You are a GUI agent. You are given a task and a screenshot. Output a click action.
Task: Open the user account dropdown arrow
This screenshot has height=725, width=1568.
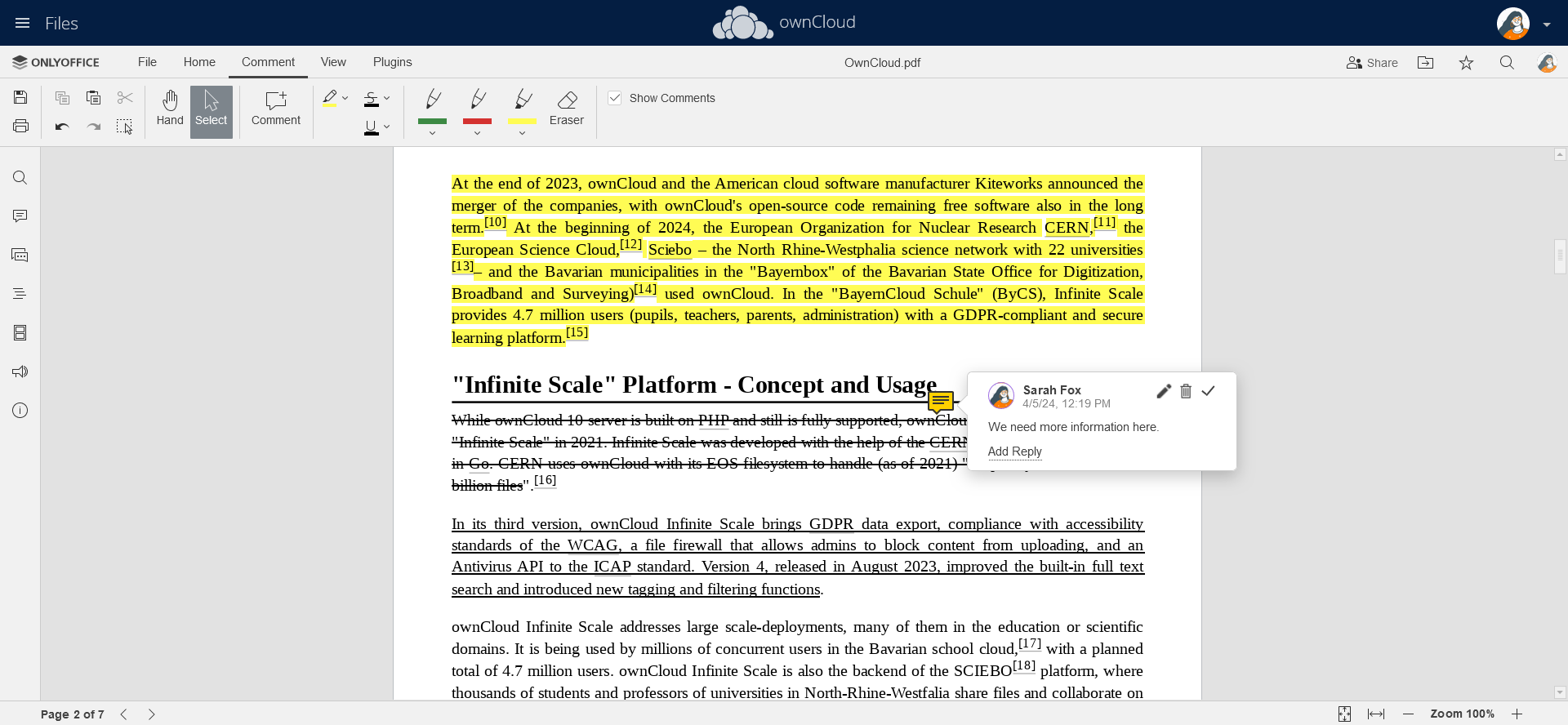pos(1547,24)
